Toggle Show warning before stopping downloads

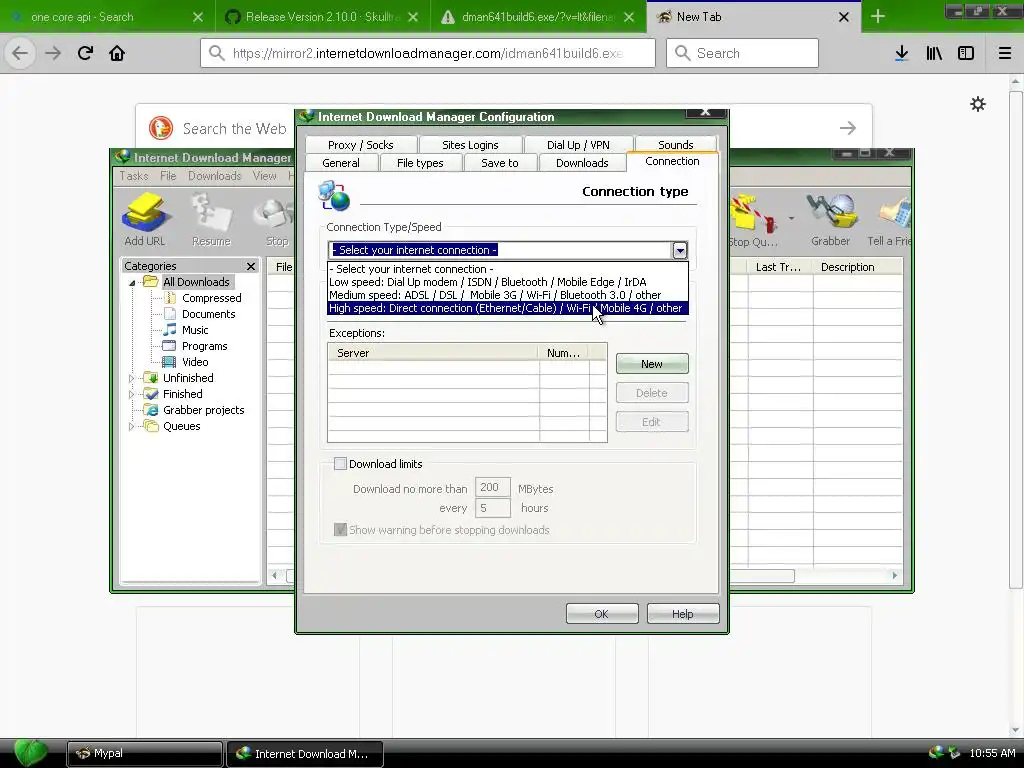(x=340, y=530)
